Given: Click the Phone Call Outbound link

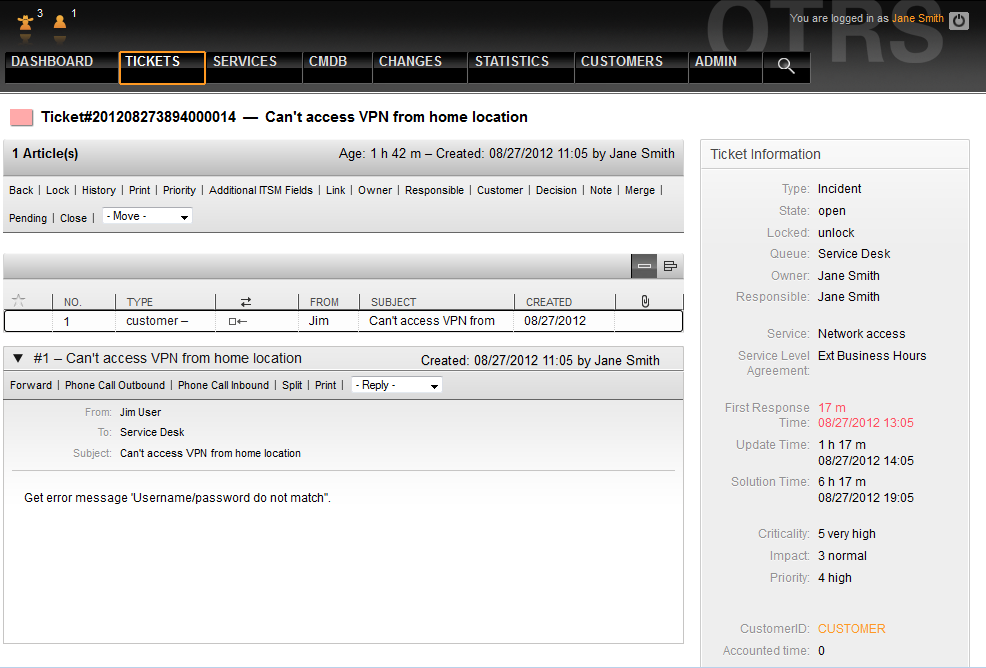Looking at the screenshot, I should point(115,385).
